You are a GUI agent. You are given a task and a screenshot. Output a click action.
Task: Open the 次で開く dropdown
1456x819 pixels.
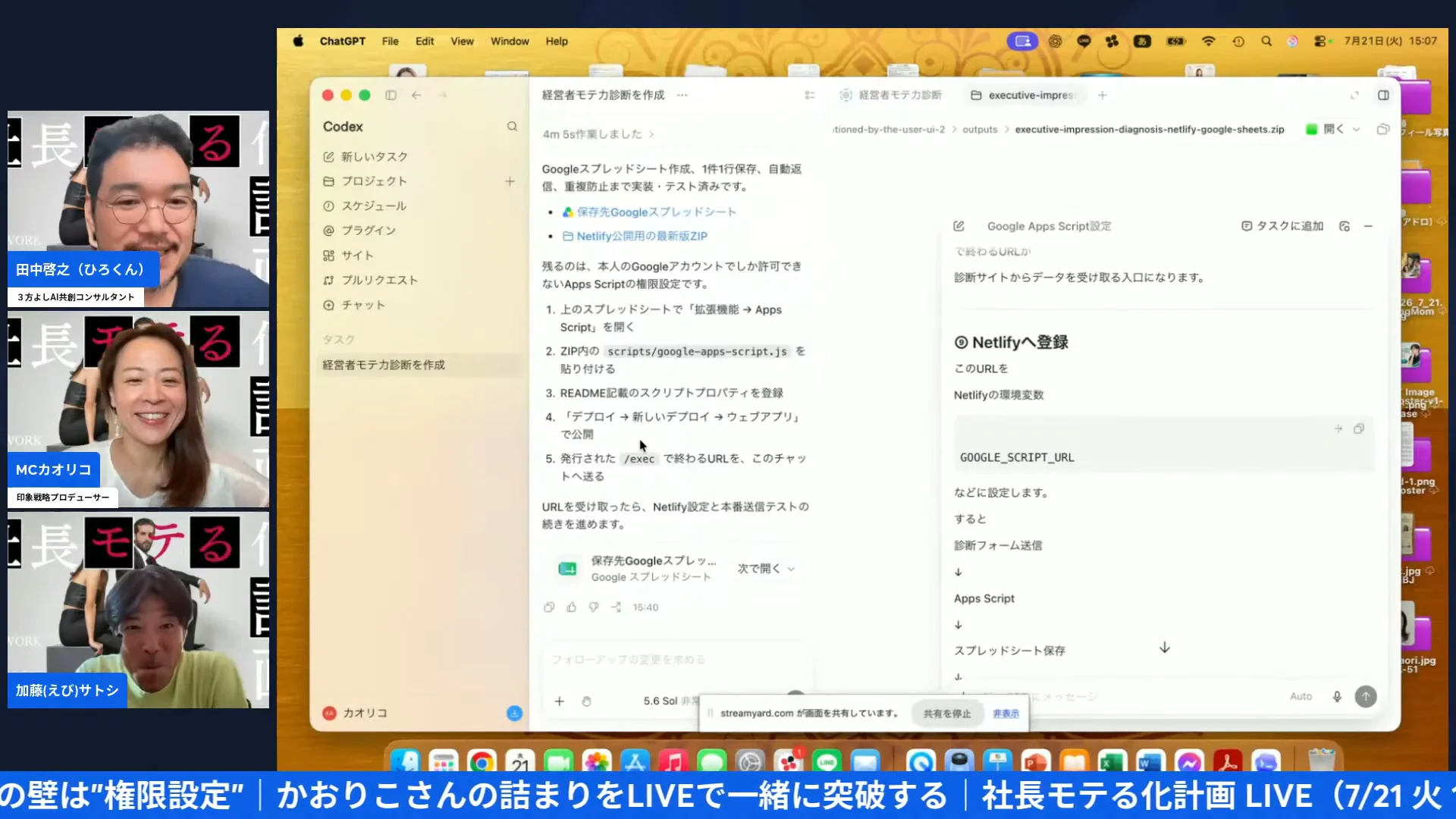(x=766, y=569)
